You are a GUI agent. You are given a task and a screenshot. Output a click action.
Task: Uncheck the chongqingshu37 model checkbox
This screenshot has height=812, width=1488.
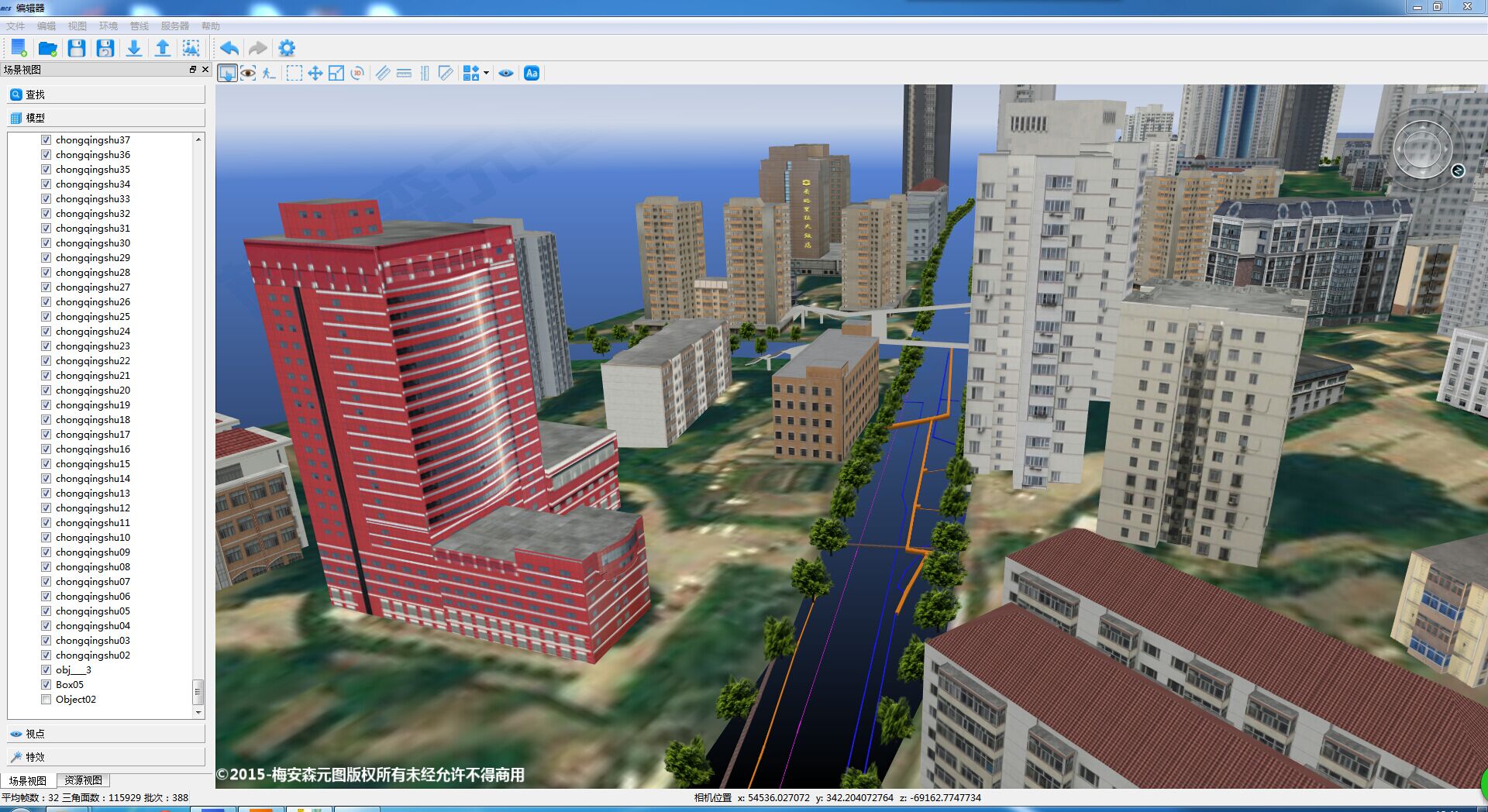click(x=46, y=140)
